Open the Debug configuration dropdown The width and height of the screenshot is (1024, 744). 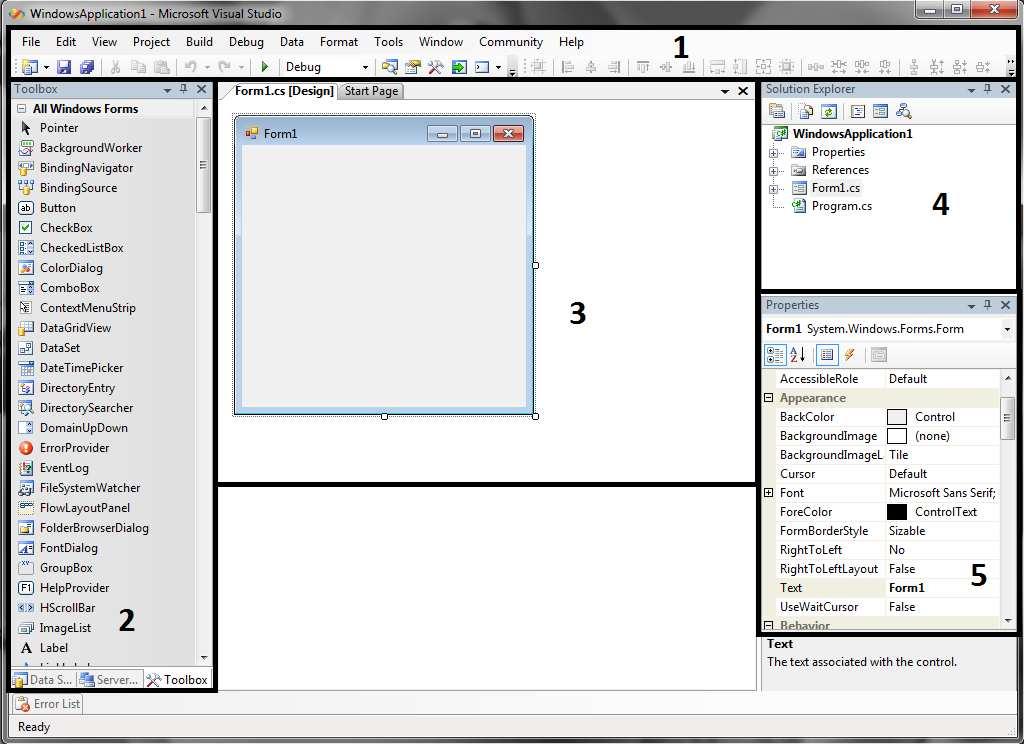click(x=365, y=67)
